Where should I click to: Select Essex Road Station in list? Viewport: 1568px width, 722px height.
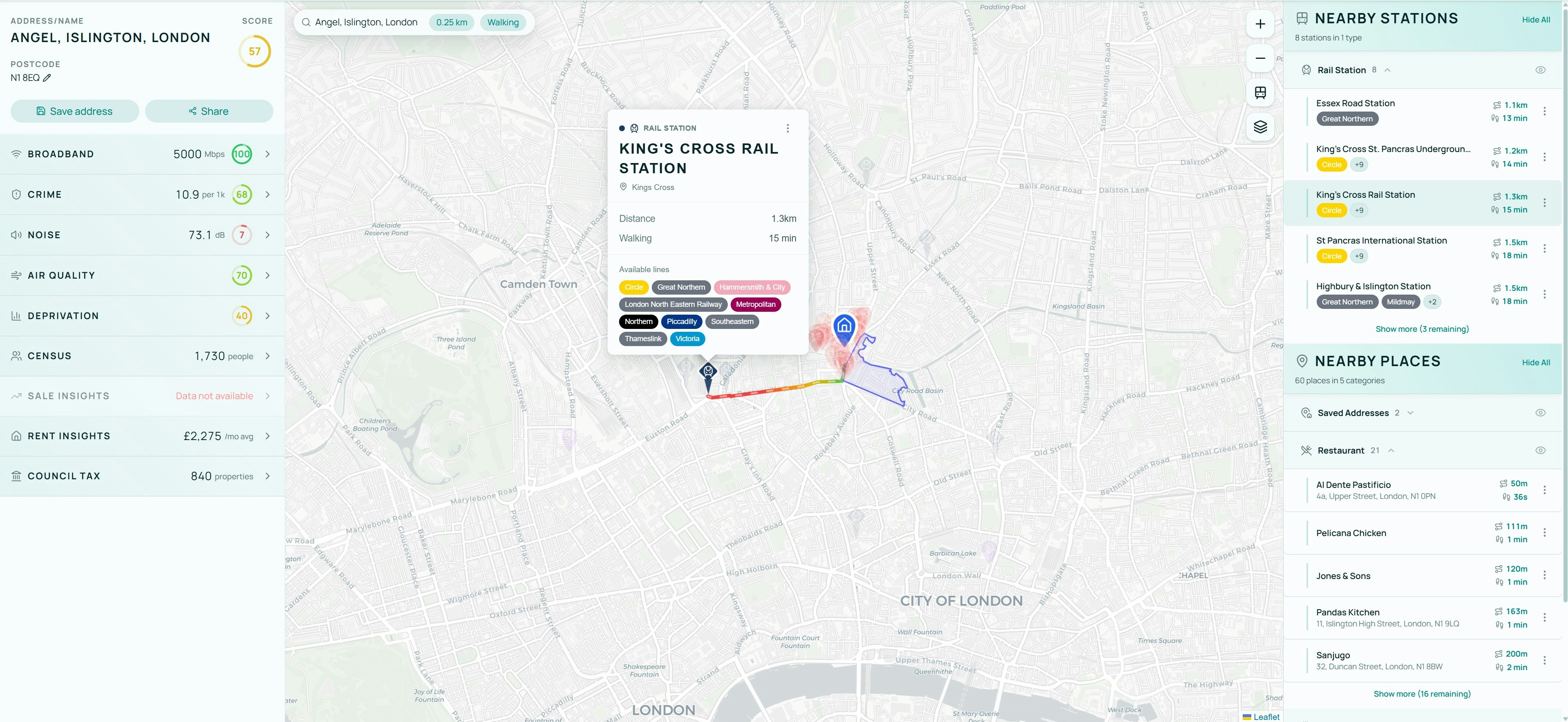pyautogui.click(x=1422, y=112)
